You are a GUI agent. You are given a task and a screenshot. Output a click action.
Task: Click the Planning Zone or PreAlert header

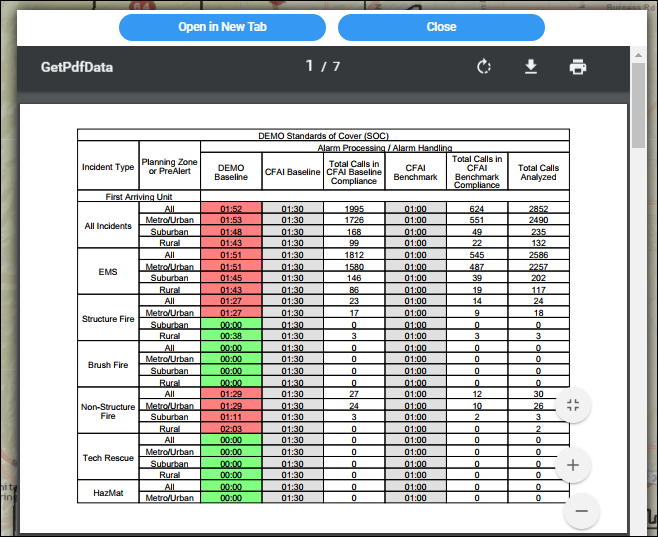coord(170,166)
